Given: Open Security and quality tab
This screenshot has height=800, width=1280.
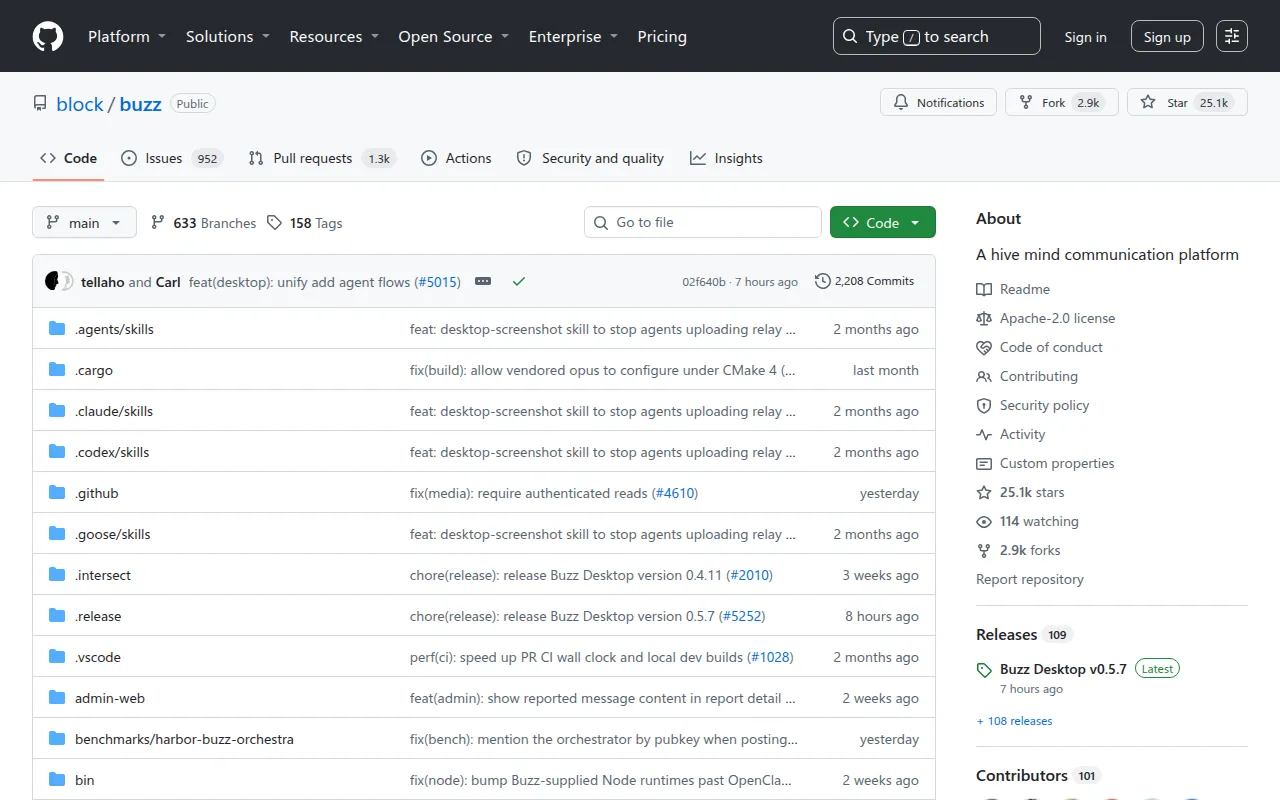Looking at the screenshot, I should coord(590,158).
